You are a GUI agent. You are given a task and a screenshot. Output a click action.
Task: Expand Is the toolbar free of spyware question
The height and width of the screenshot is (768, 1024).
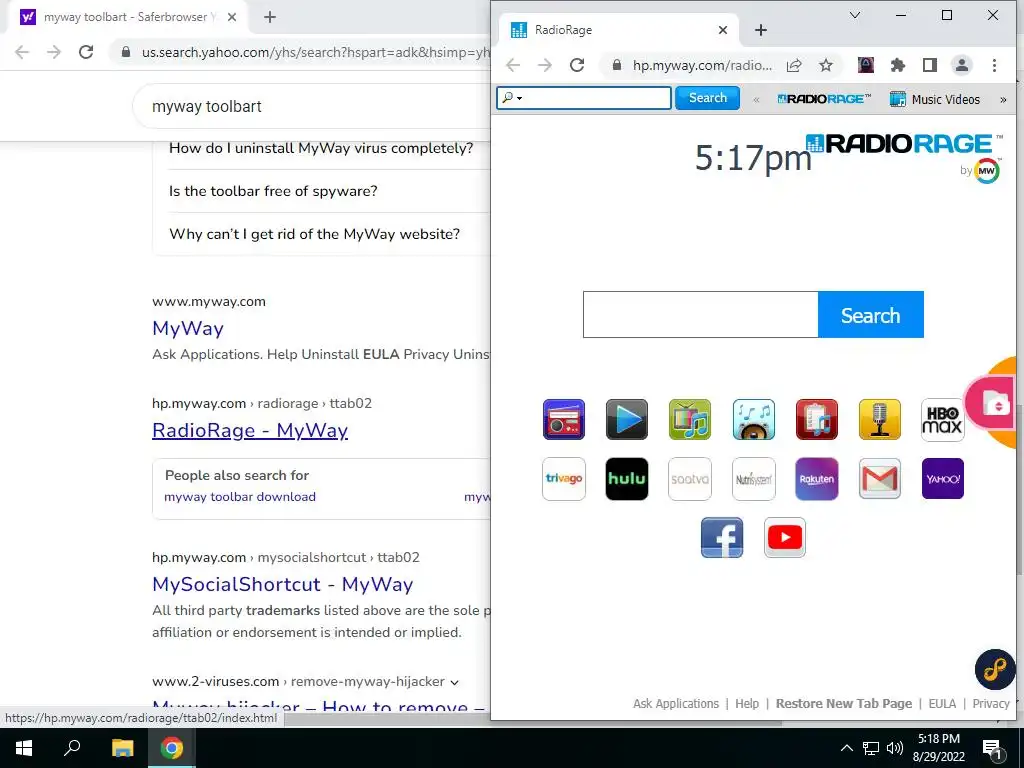point(273,191)
